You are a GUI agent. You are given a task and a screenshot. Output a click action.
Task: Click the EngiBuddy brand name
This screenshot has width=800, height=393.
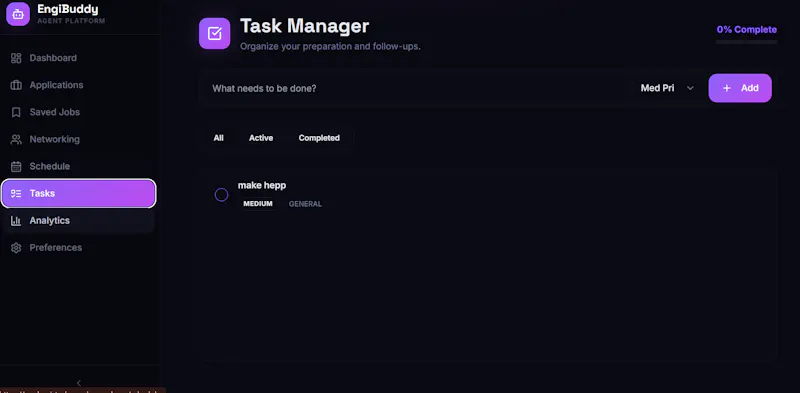coord(67,9)
